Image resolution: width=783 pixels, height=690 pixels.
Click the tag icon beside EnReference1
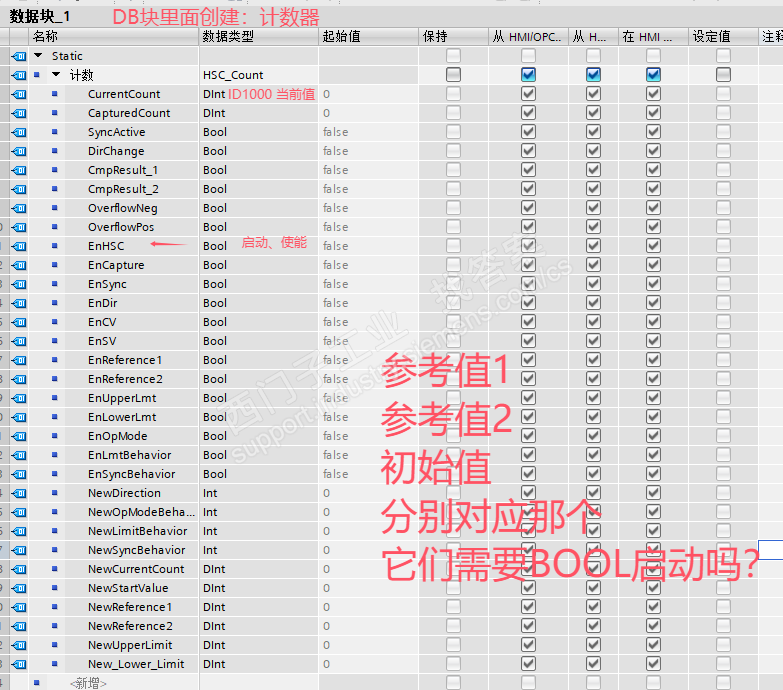click(19, 359)
